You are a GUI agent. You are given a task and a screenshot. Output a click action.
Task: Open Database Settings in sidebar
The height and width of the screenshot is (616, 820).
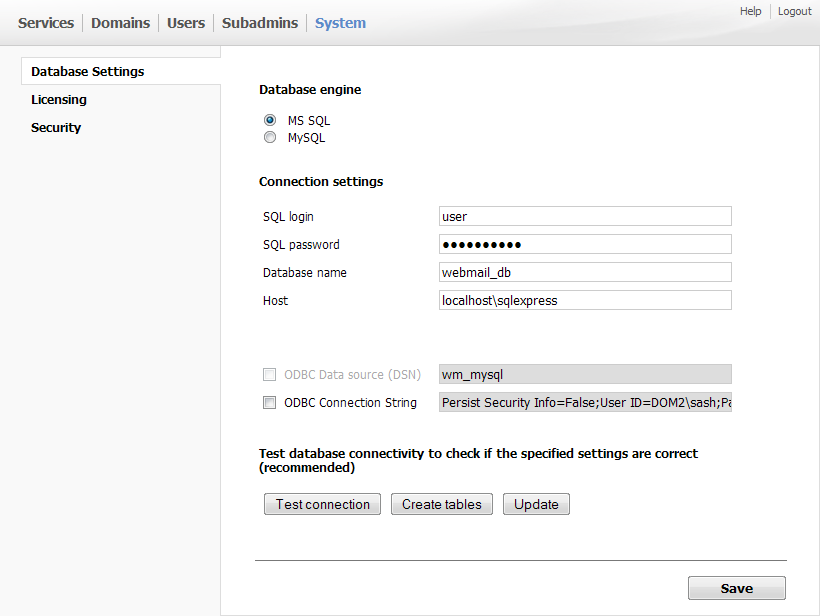click(88, 72)
